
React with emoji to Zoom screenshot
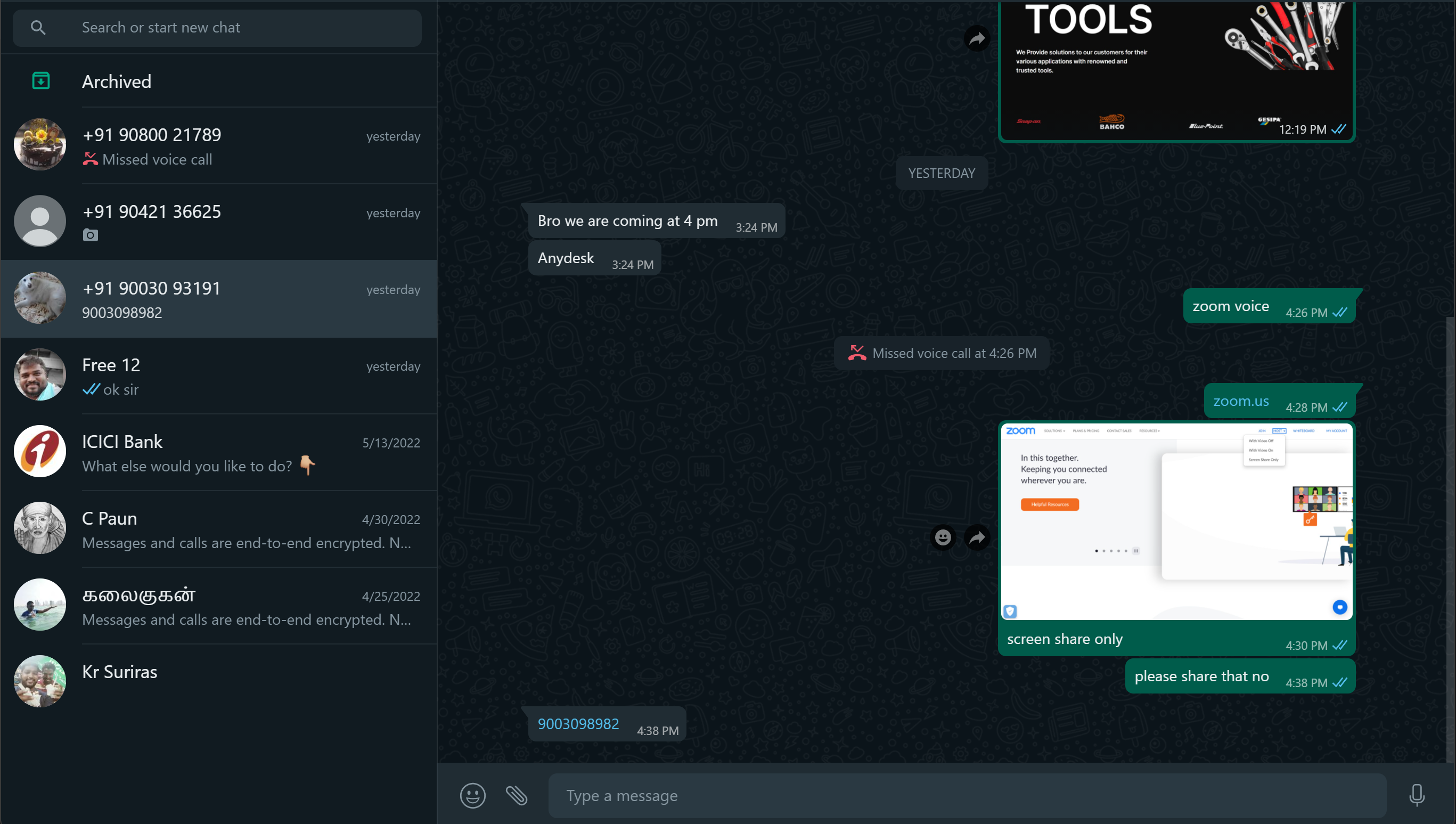(x=943, y=537)
